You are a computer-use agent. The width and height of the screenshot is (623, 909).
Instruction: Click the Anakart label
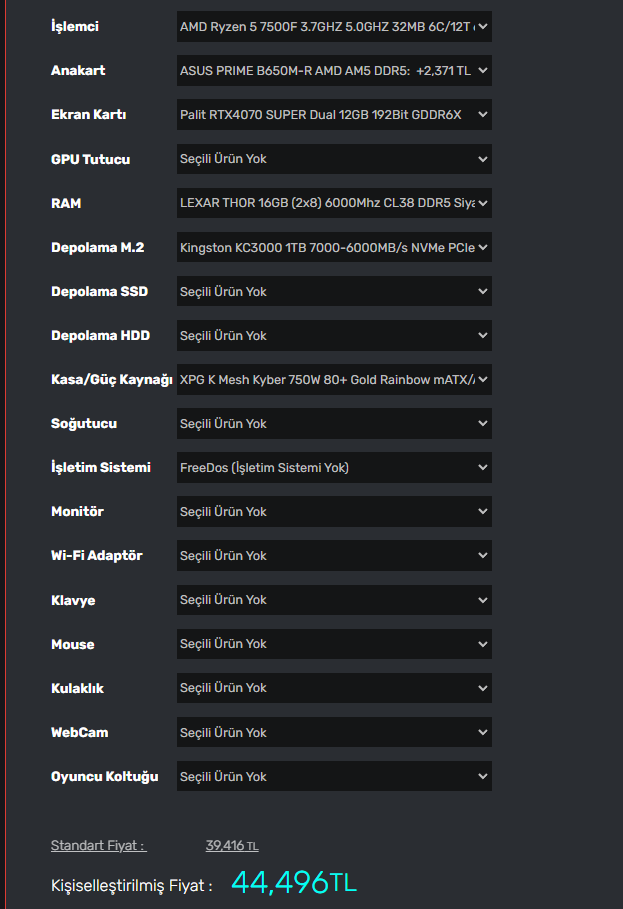point(78,71)
